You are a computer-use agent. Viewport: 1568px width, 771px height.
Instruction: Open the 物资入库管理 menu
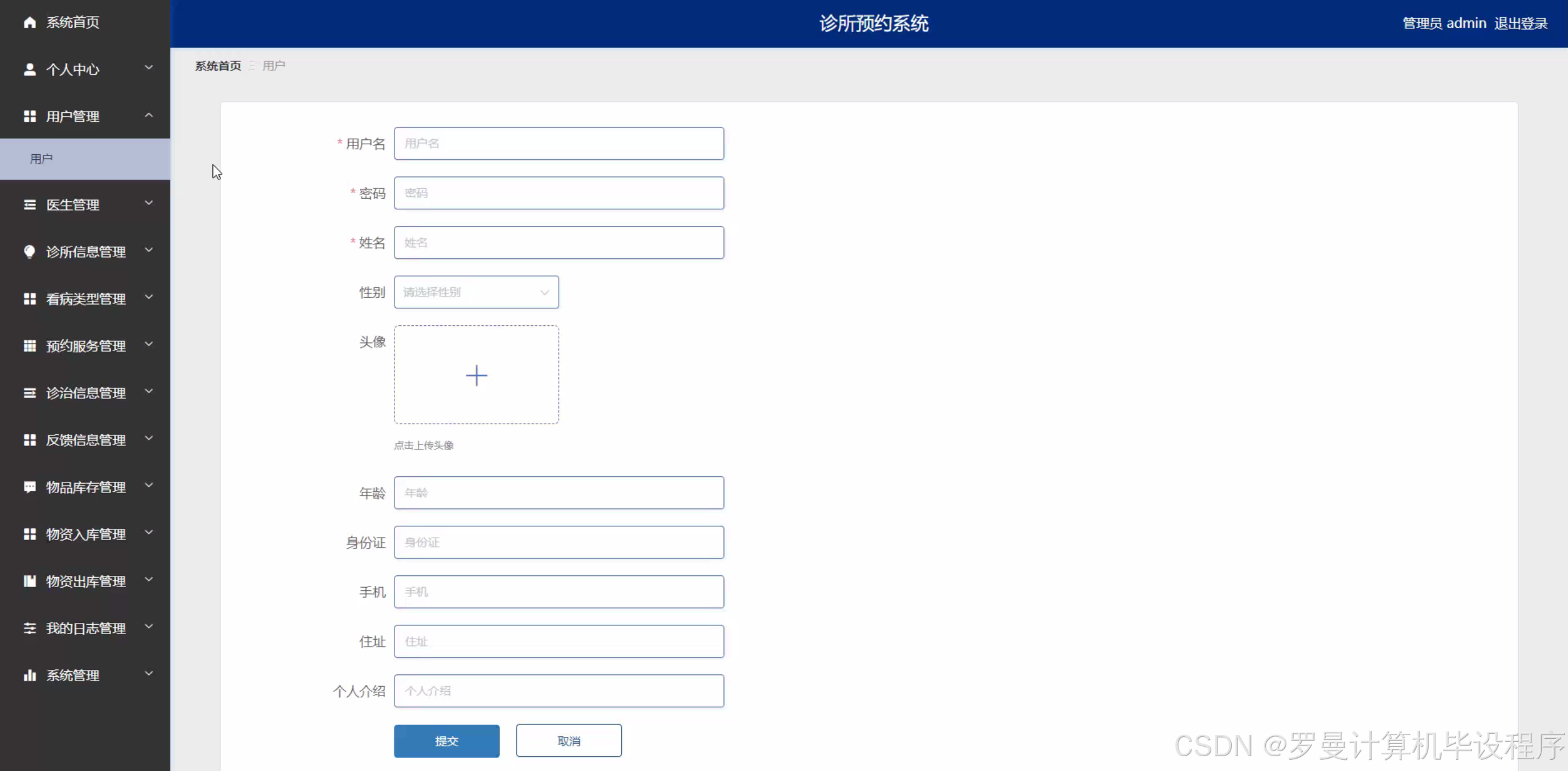click(x=85, y=534)
